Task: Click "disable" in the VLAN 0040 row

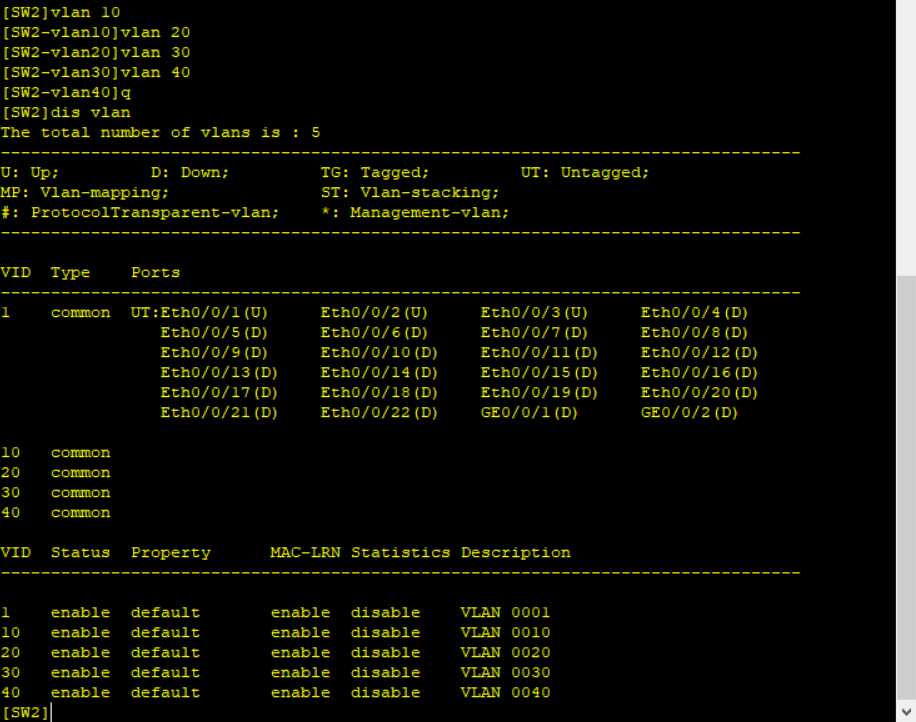Action: [386, 693]
